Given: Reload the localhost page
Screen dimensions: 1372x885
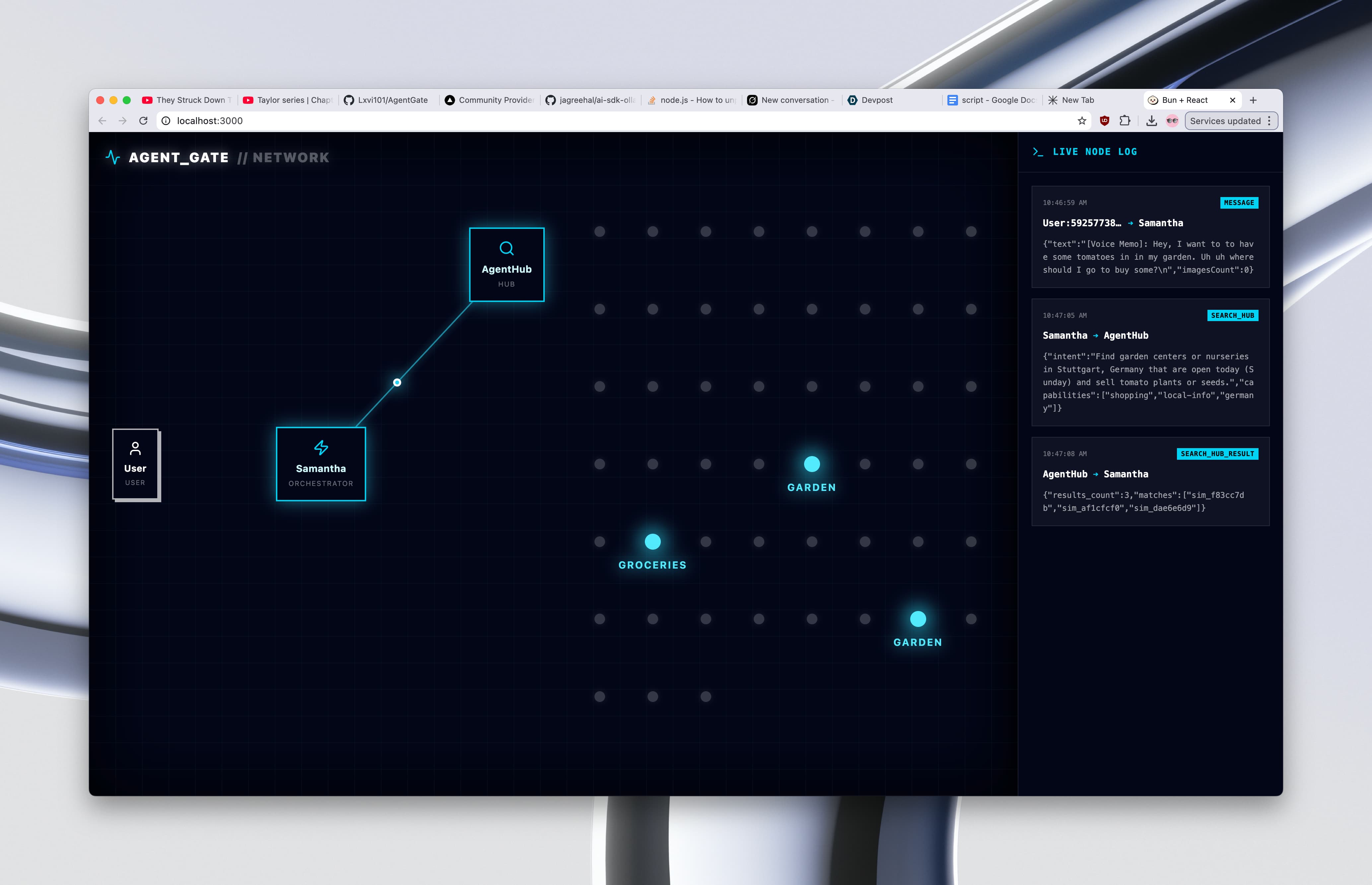Looking at the screenshot, I should click(x=144, y=121).
